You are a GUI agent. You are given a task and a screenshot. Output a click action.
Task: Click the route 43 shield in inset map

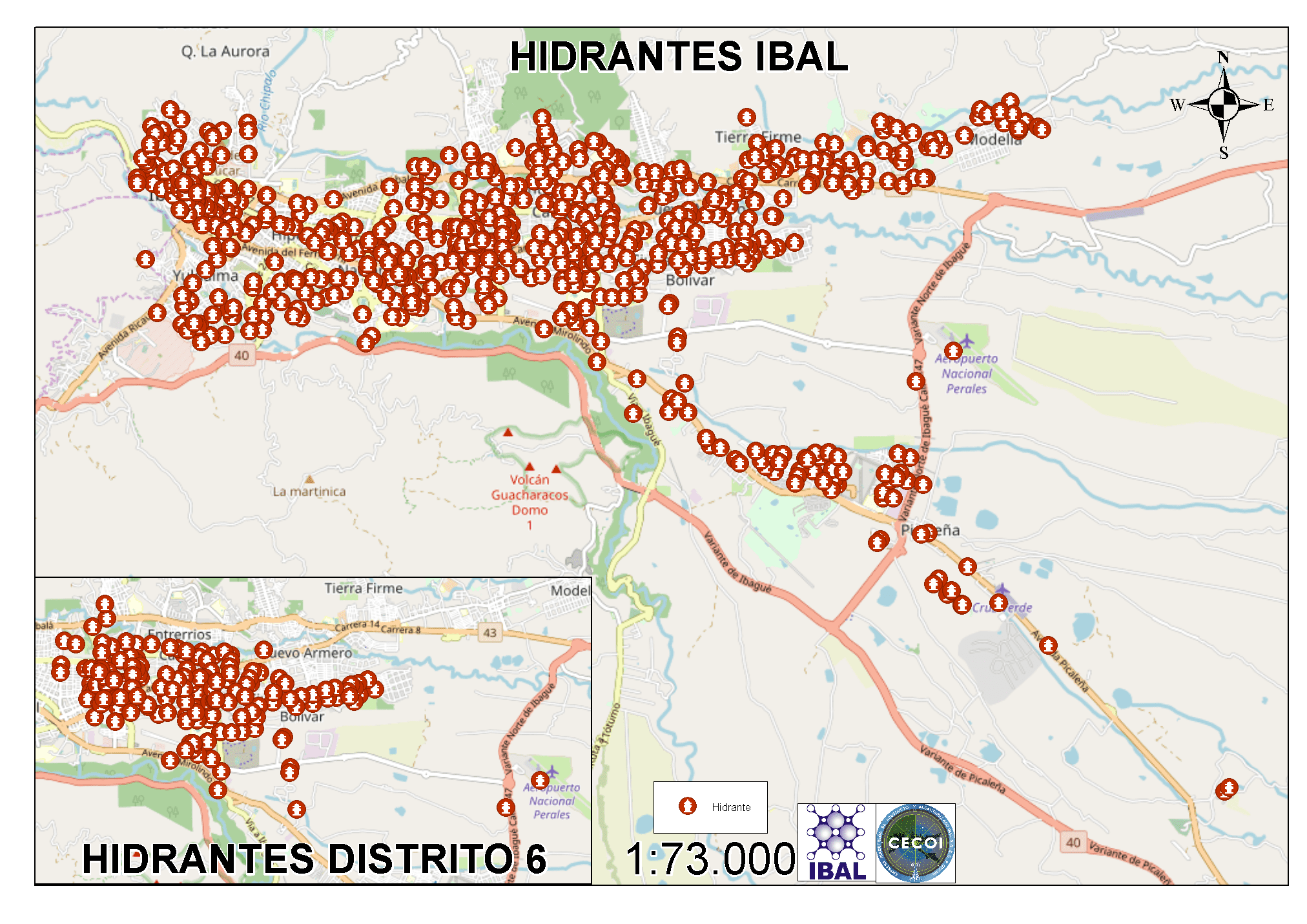coord(490,632)
